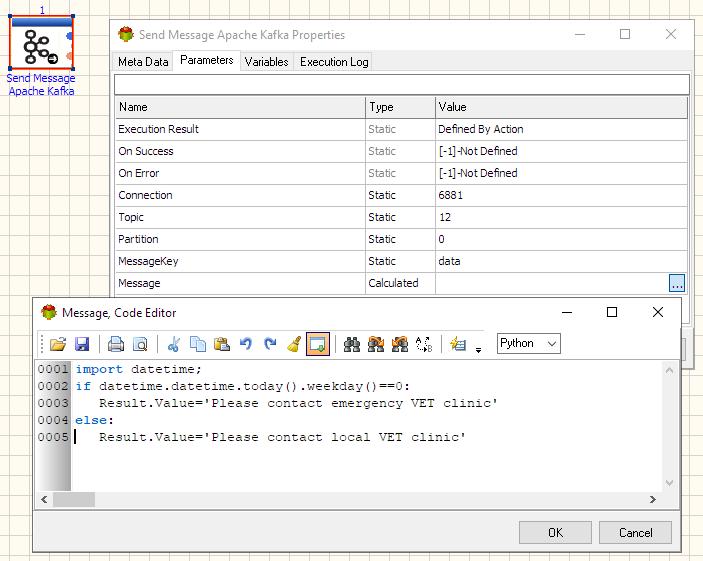Screen dimensions: 703x561
Task: Click vertical scrollbar down arrow in editor
Action: pos(669,483)
